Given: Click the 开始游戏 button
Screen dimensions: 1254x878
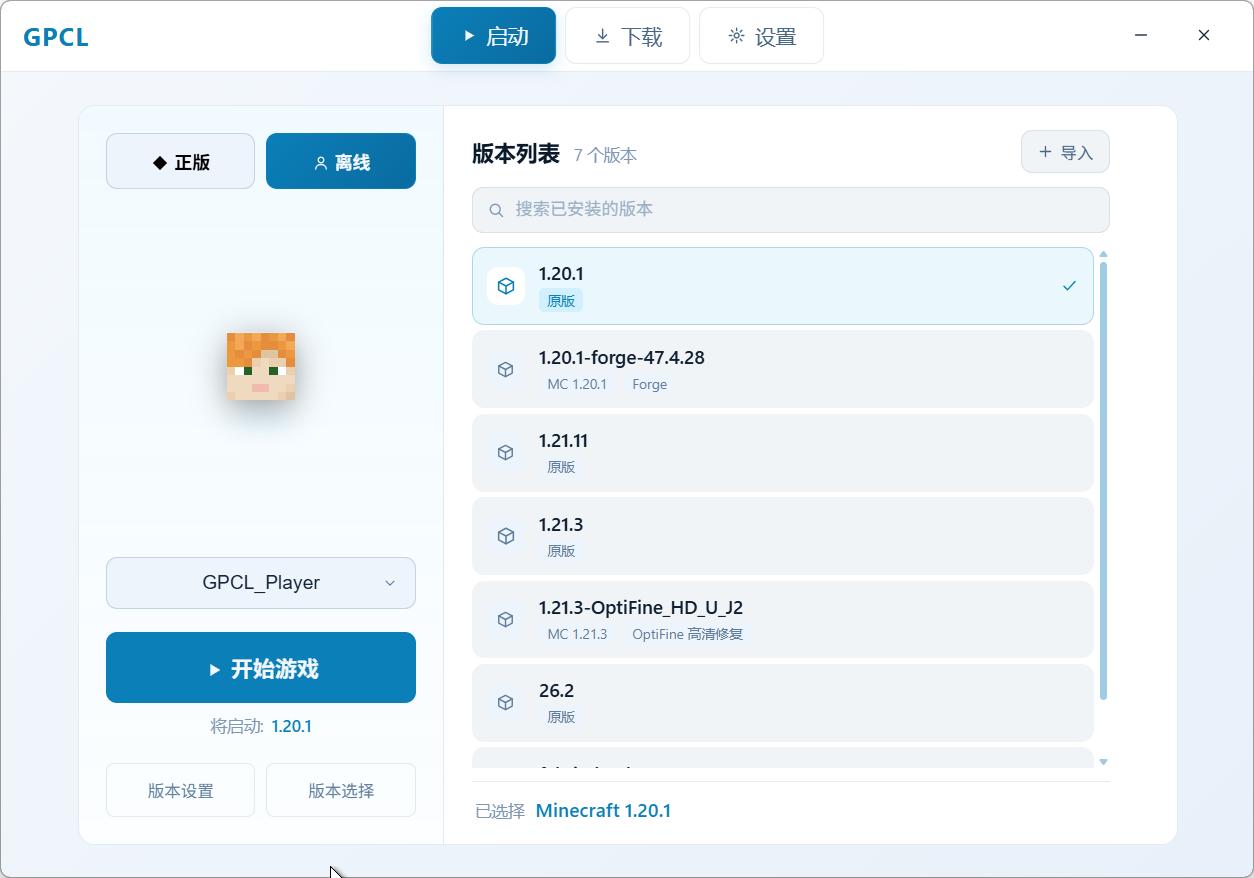Looking at the screenshot, I should 261,668.
